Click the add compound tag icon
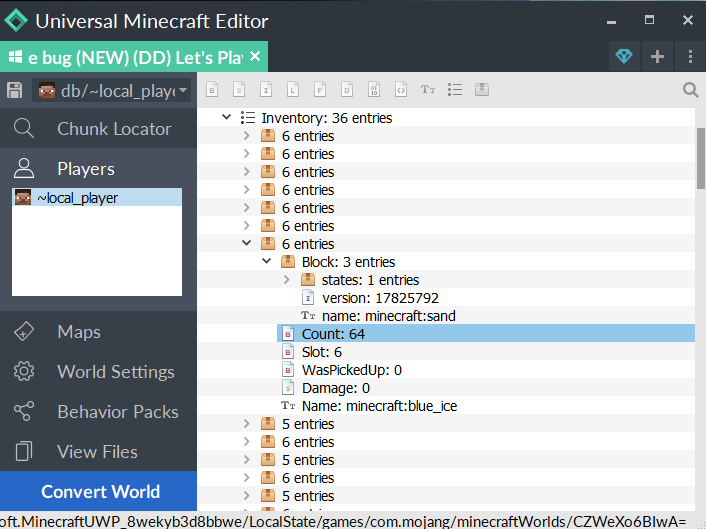This screenshot has width=706, height=529. coord(482,90)
